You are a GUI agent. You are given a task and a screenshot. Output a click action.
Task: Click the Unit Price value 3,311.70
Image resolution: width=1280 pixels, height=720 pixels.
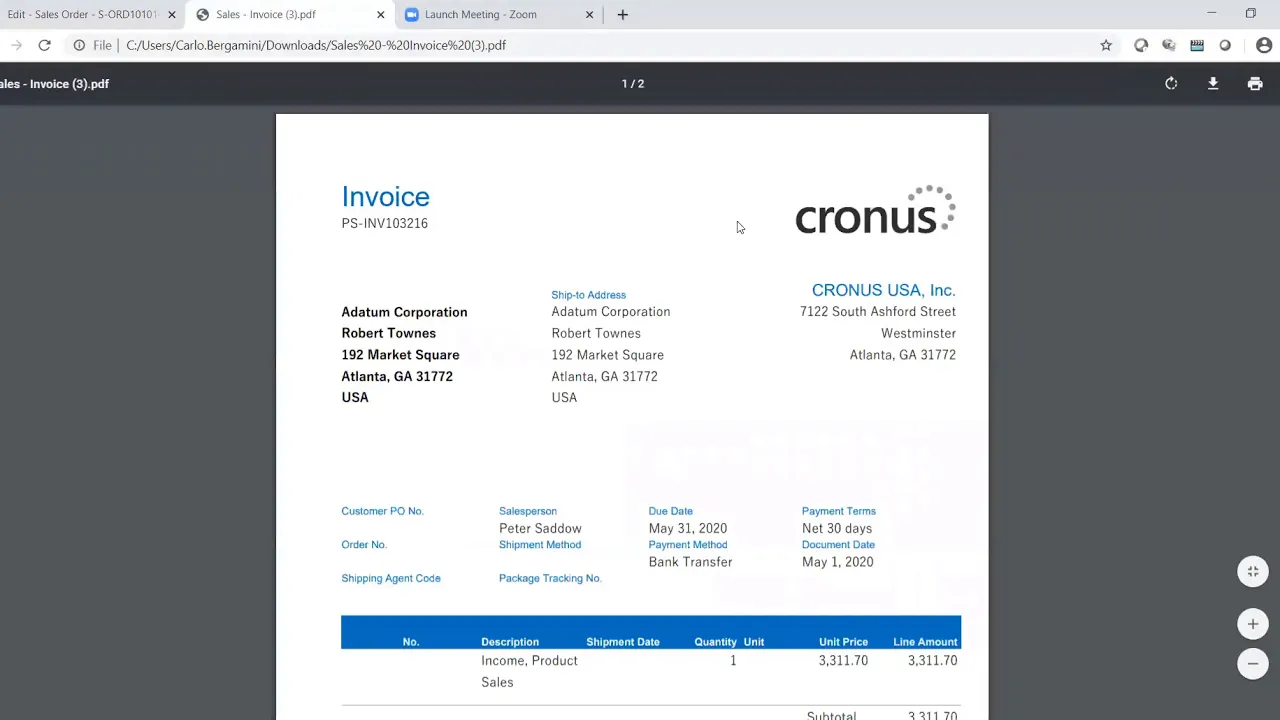[x=843, y=661]
